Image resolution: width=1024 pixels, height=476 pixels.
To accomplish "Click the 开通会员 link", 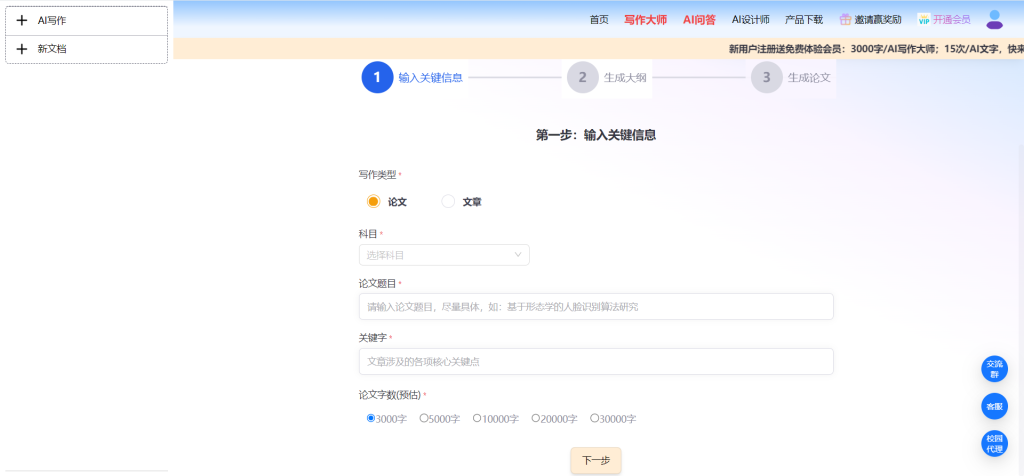I will 951,19.
